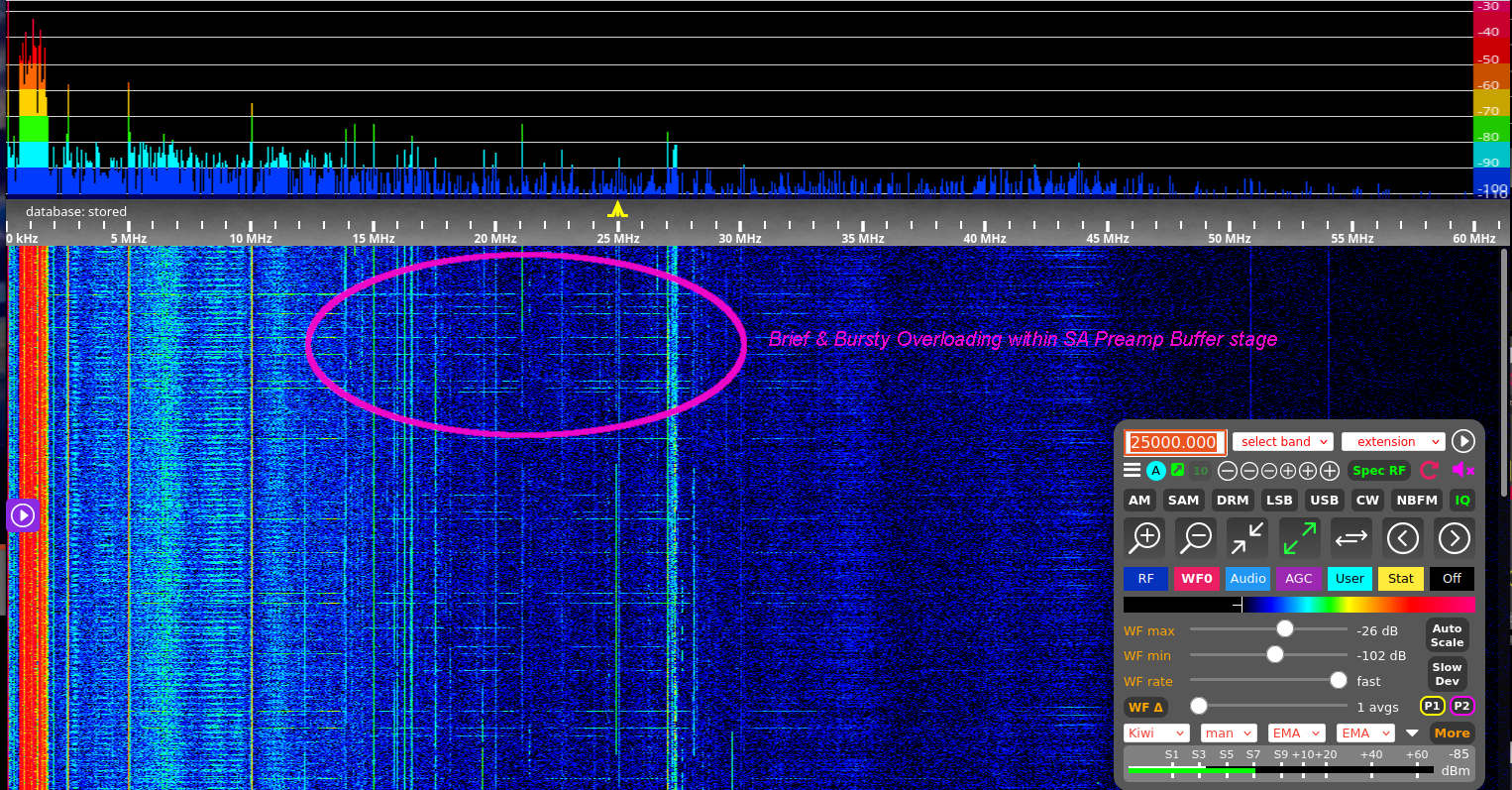Click the largest minus frequency step button
The height and width of the screenshot is (790, 1512).
[1228, 471]
